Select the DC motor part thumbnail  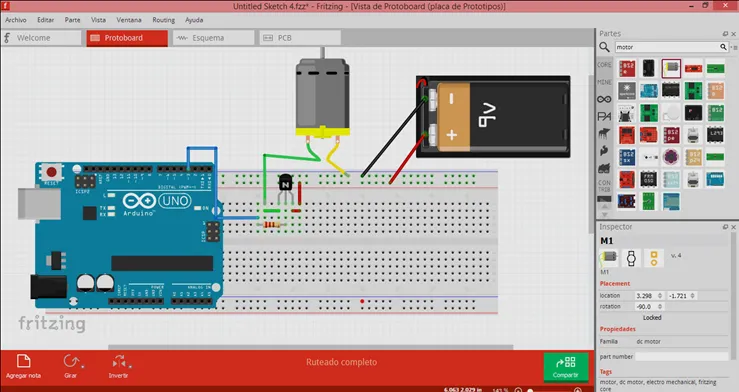click(671, 68)
